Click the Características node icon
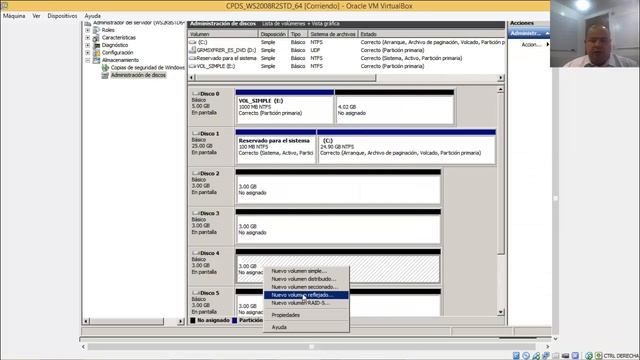The height and width of the screenshot is (360, 640). [96, 38]
